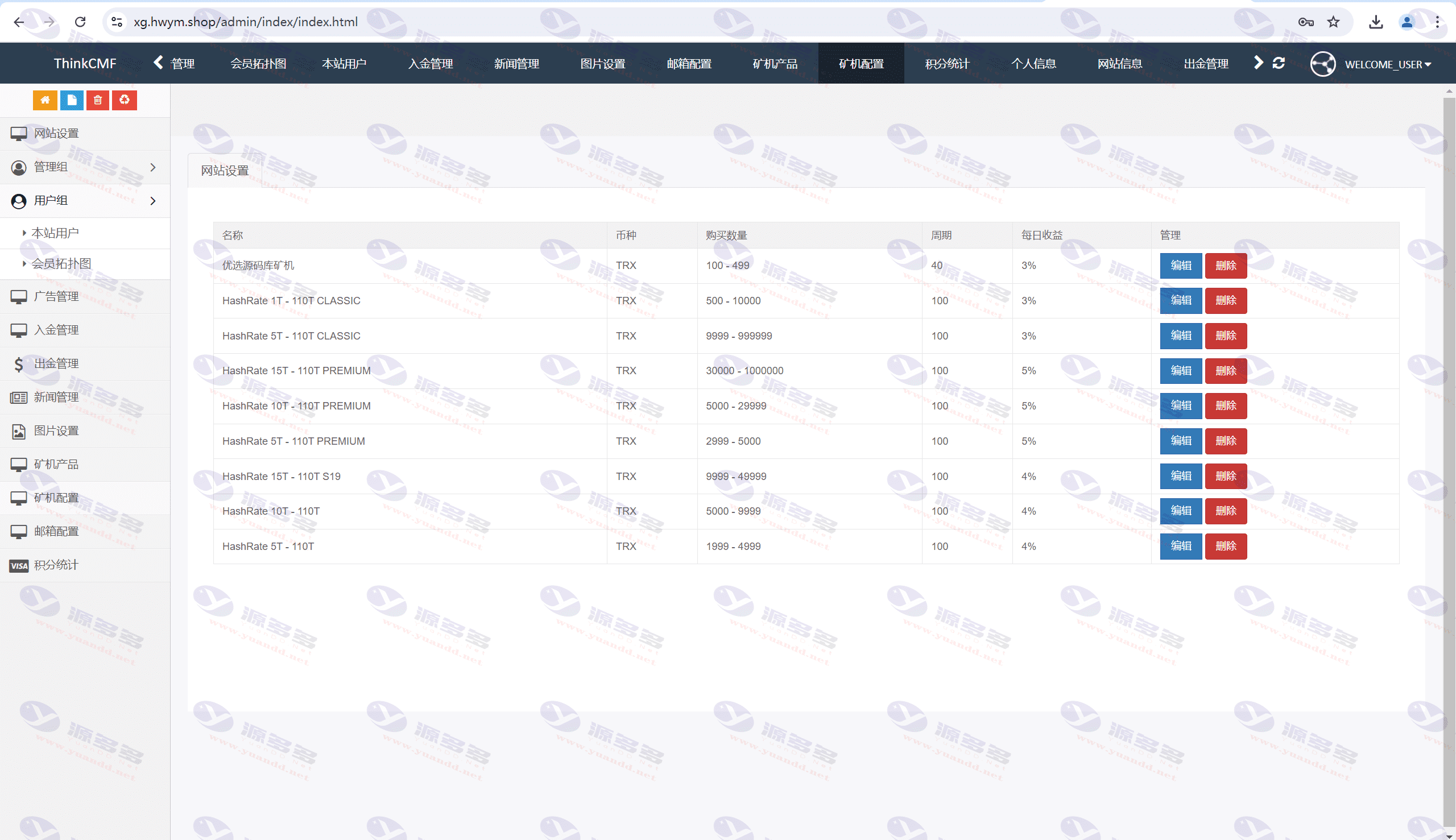Image resolution: width=1456 pixels, height=840 pixels.
Task: Switch to 网站信息 top tab
Action: (1120, 64)
